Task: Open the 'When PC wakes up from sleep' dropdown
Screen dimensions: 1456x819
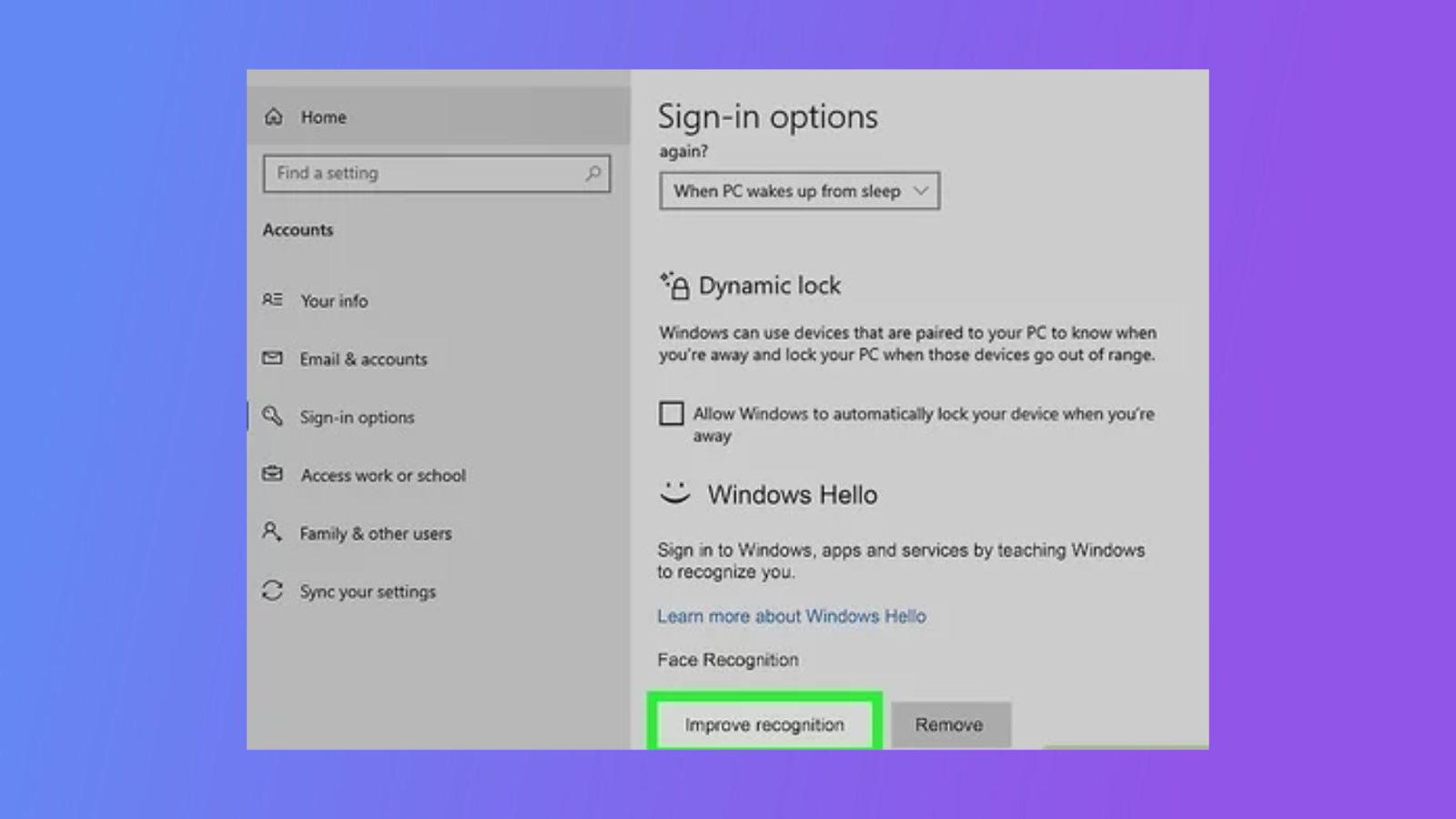Action: pyautogui.click(x=799, y=191)
